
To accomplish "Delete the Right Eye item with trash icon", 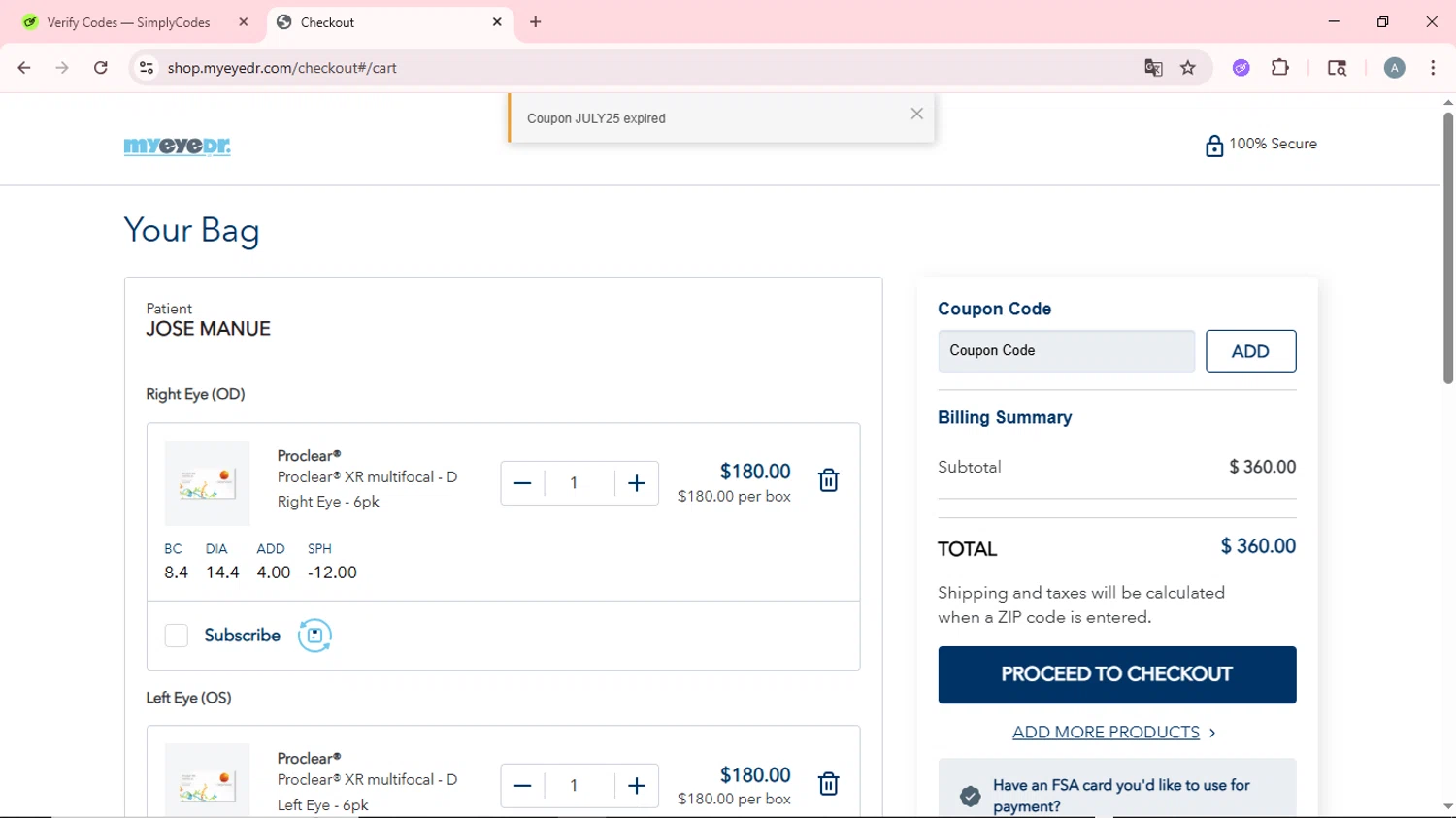I will 828,480.
